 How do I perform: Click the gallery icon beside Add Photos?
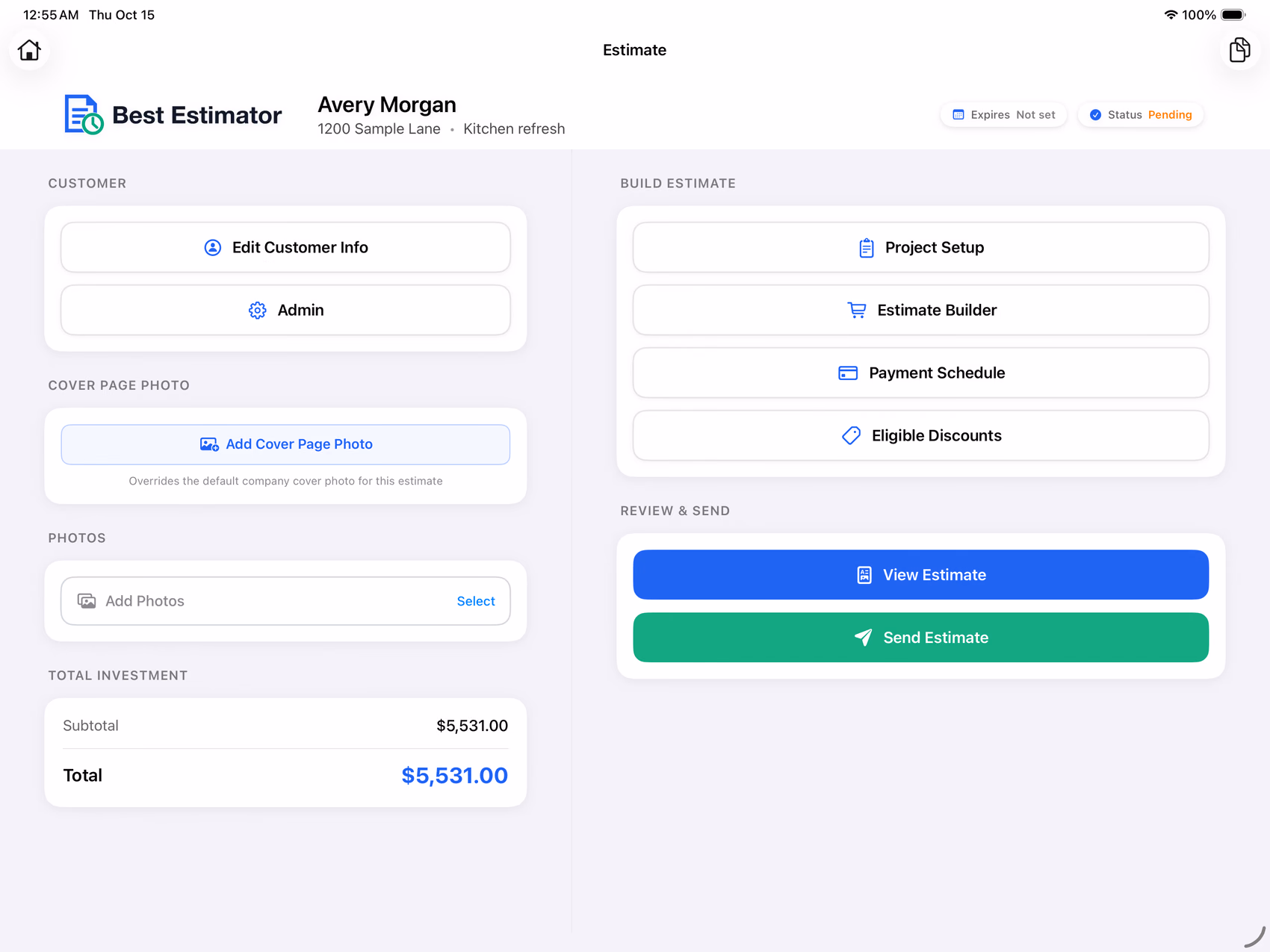click(87, 601)
